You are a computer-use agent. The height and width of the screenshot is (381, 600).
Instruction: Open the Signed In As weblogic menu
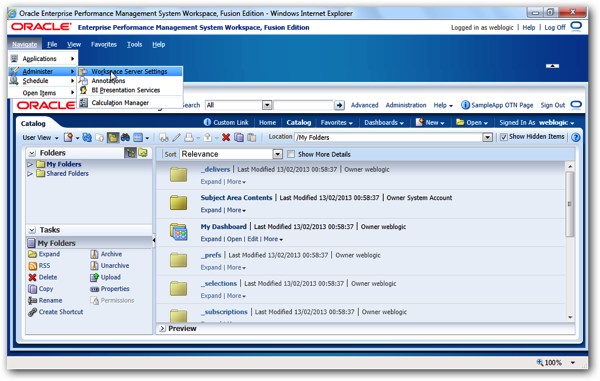point(536,122)
